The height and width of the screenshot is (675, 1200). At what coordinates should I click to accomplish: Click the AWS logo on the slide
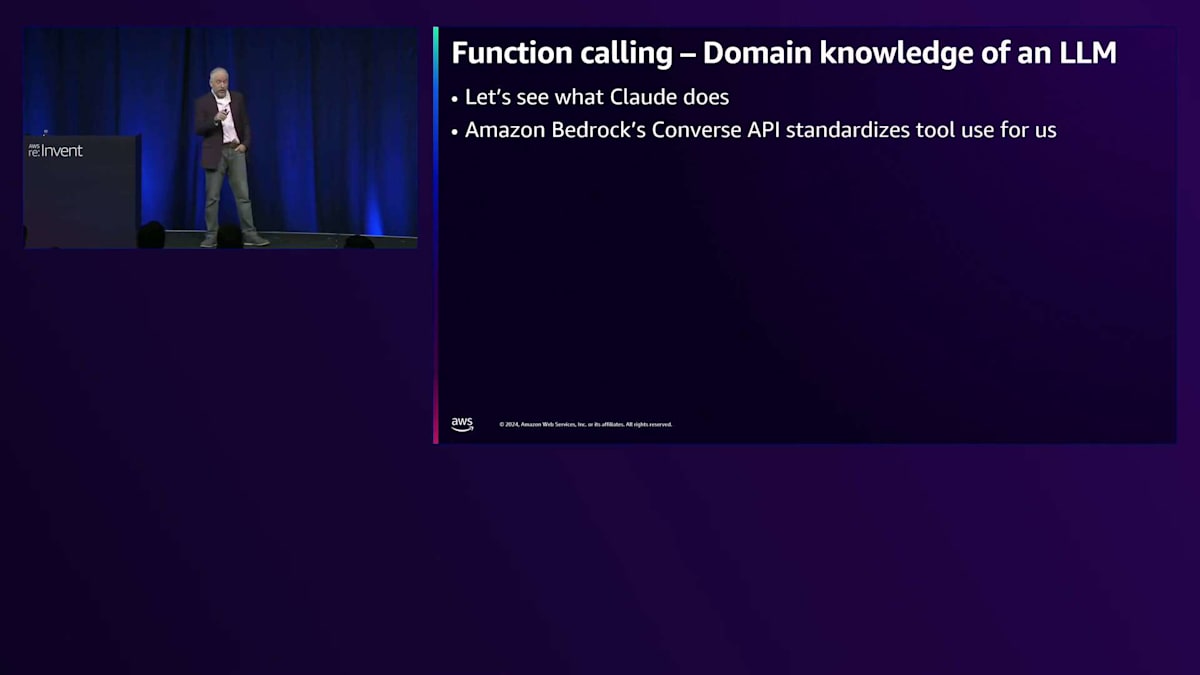click(462, 424)
